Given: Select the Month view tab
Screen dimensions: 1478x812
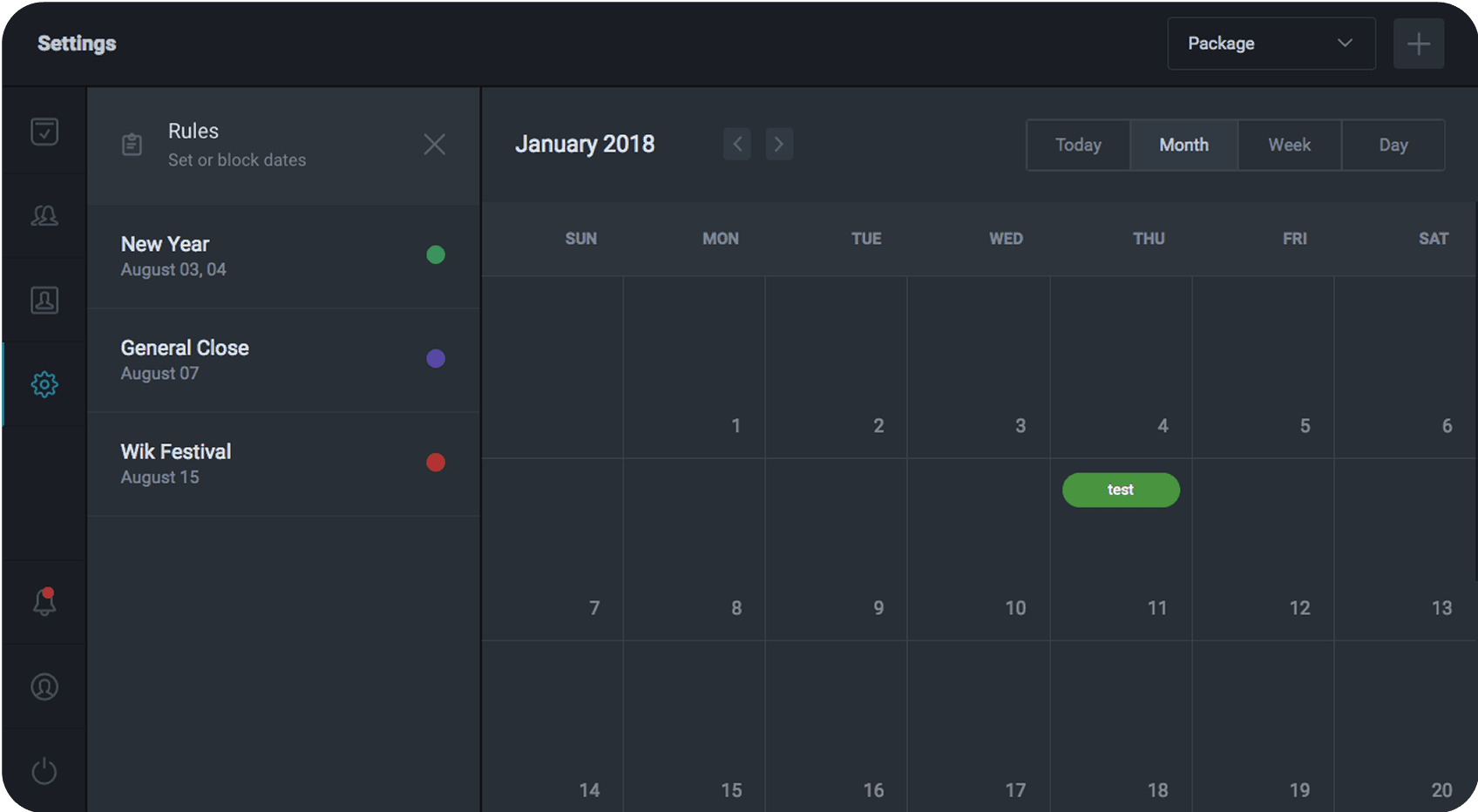Looking at the screenshot, I should [x=1183, y=145].
